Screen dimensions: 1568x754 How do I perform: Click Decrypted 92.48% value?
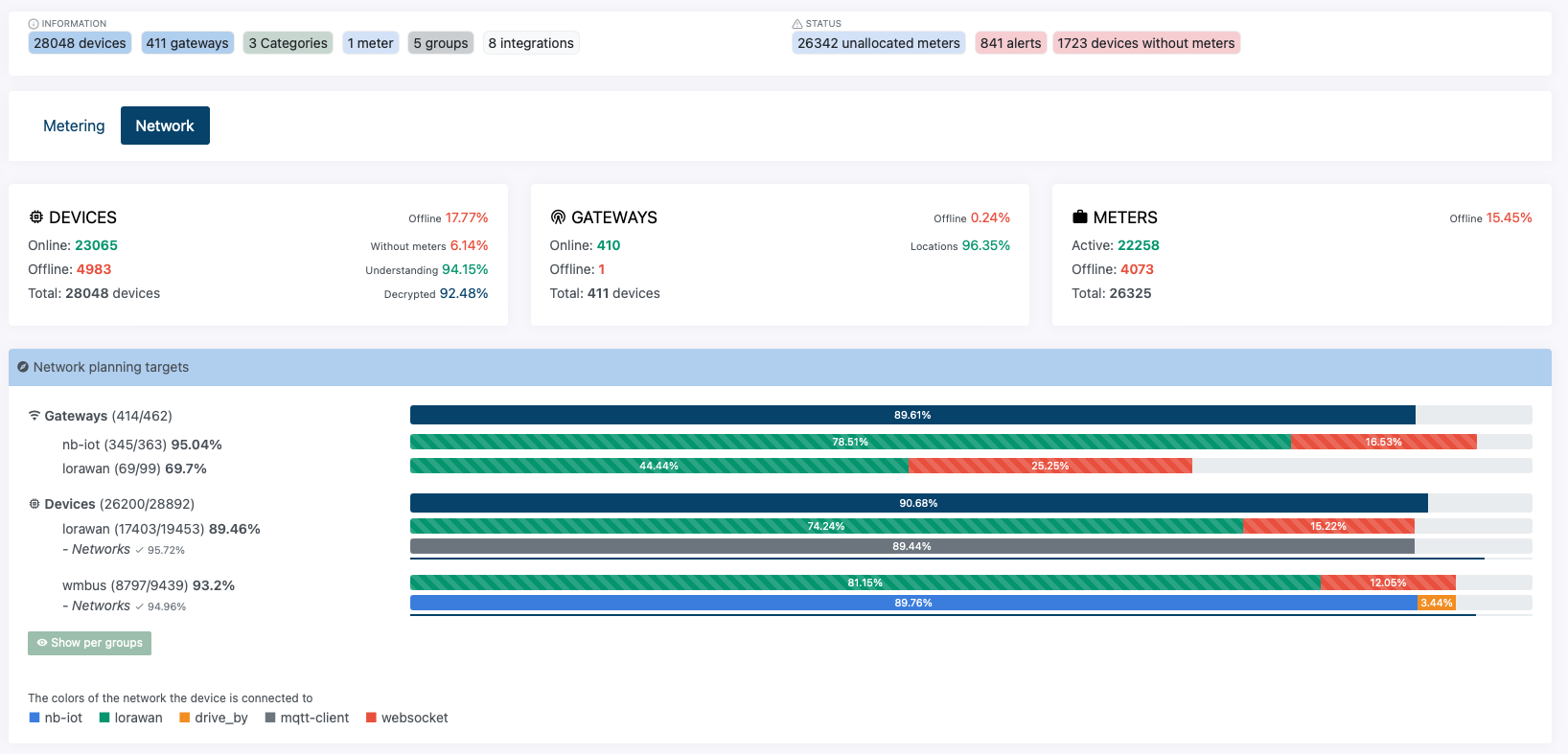pos(464,293)
